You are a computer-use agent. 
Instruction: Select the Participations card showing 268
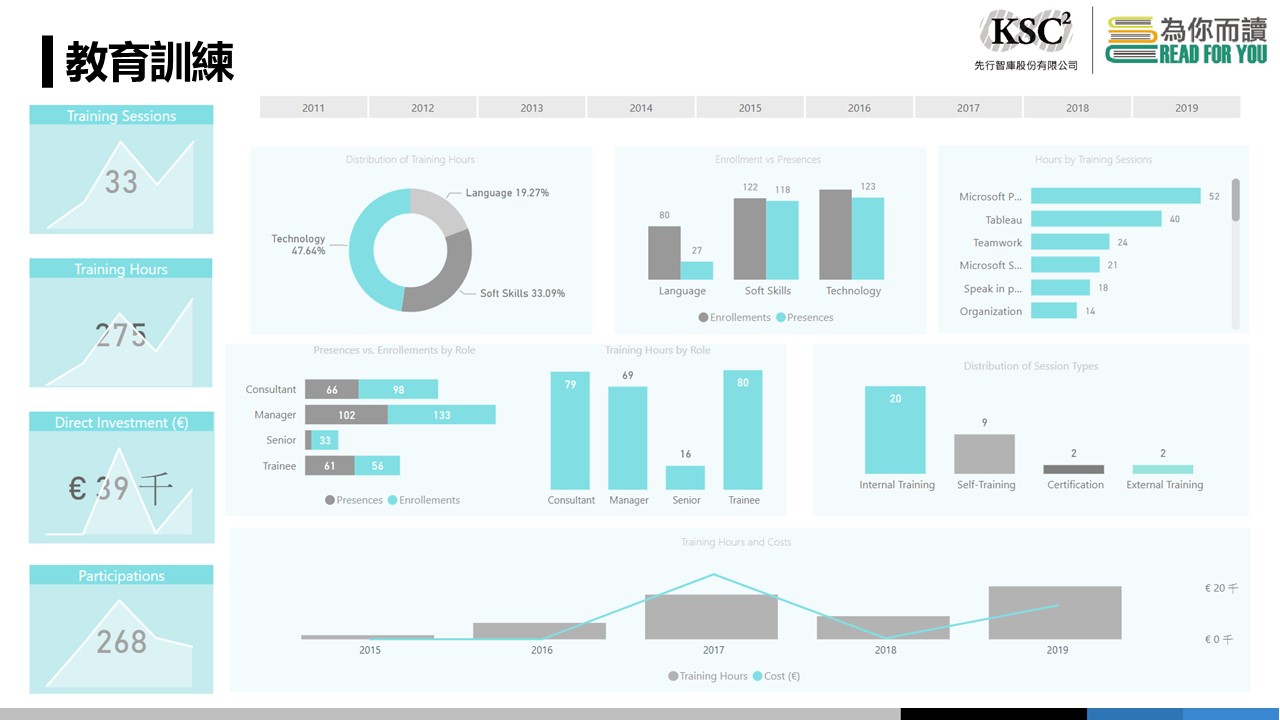click(121, 629)
